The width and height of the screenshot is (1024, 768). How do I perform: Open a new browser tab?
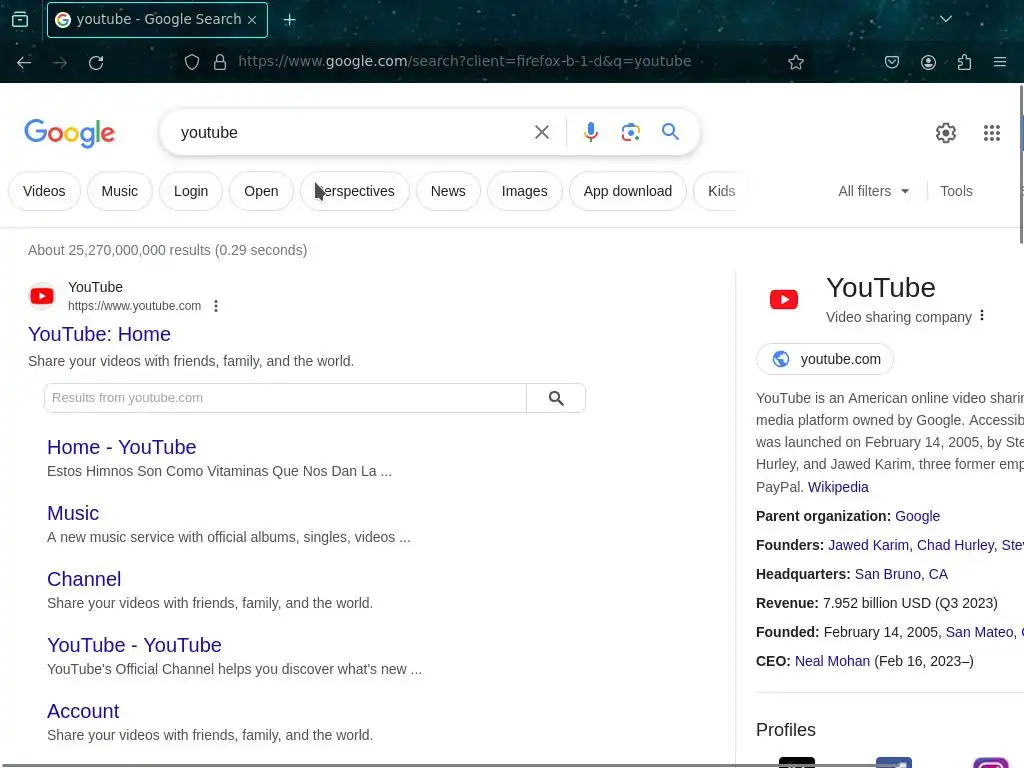coord(289,20)
